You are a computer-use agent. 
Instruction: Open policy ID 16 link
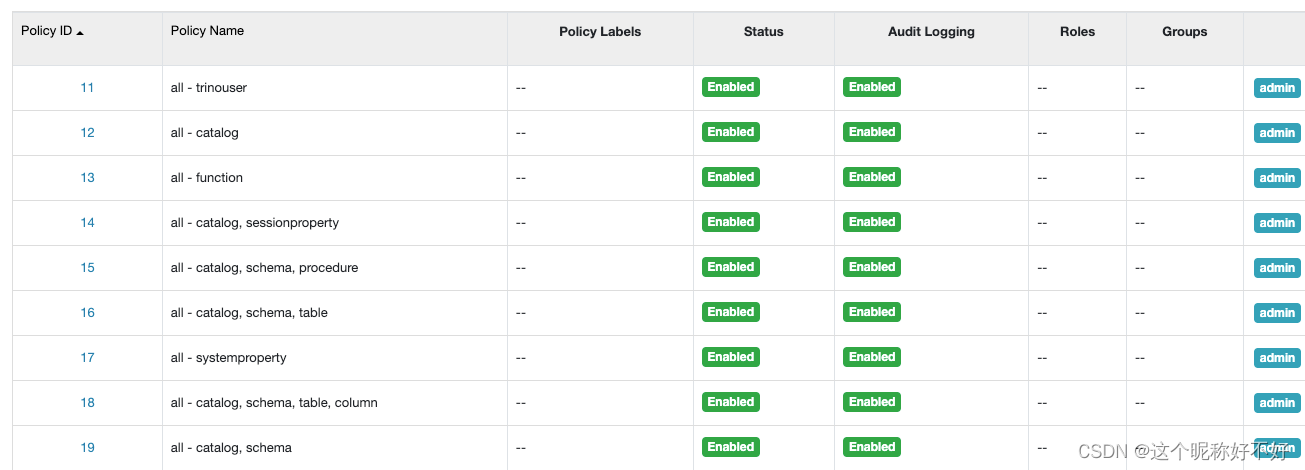[x=87, y=312]
